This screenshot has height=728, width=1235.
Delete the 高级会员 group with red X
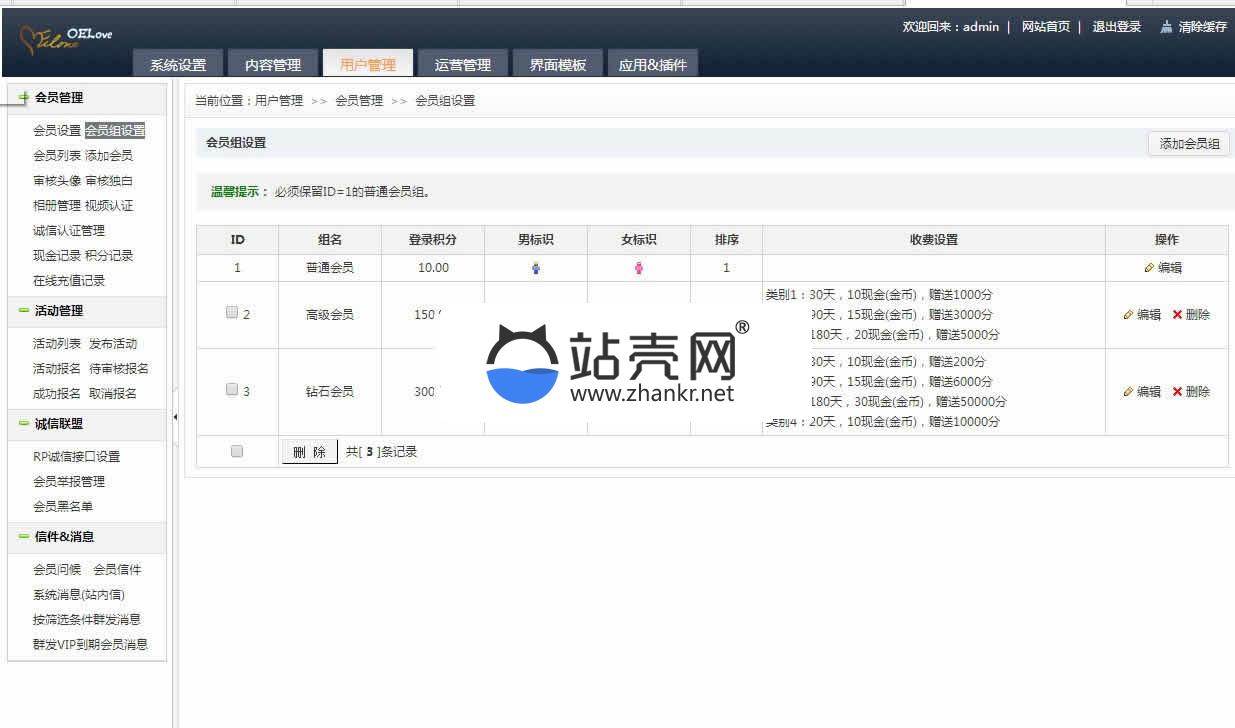click(1177, 315)
